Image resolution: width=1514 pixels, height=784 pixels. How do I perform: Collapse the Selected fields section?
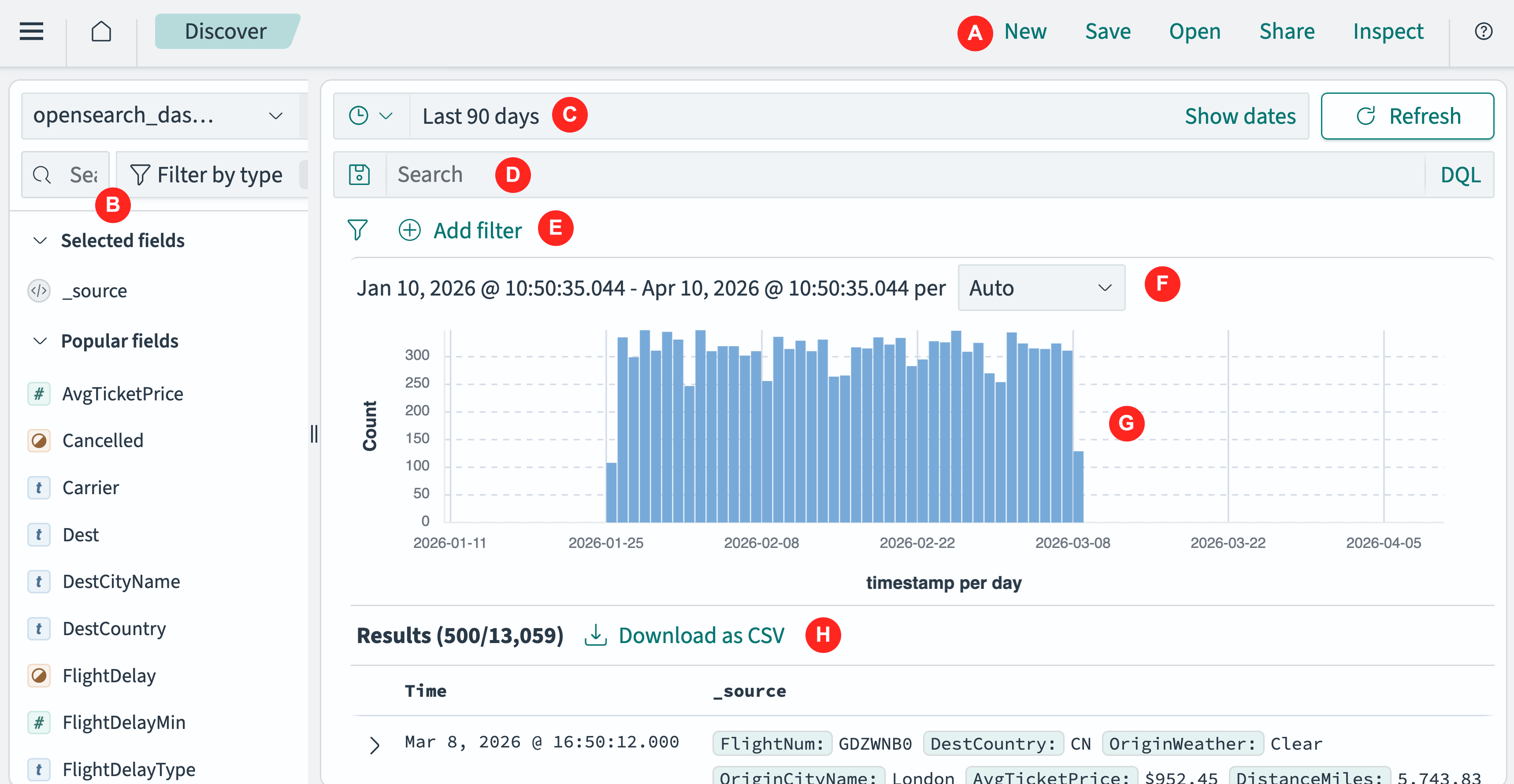40,240
